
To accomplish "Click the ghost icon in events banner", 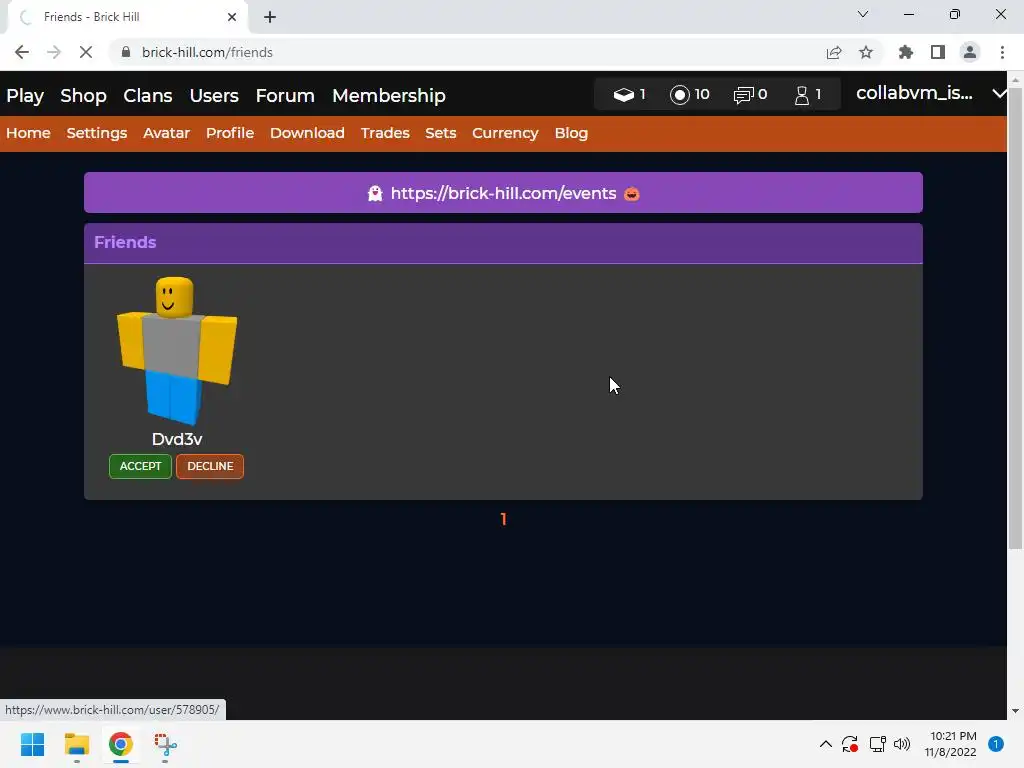I will [x=375, y=193].
